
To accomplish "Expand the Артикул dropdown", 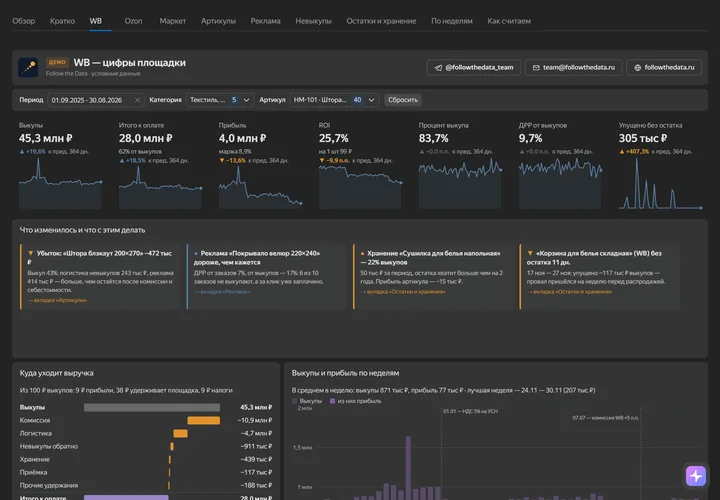I will 334,100.
